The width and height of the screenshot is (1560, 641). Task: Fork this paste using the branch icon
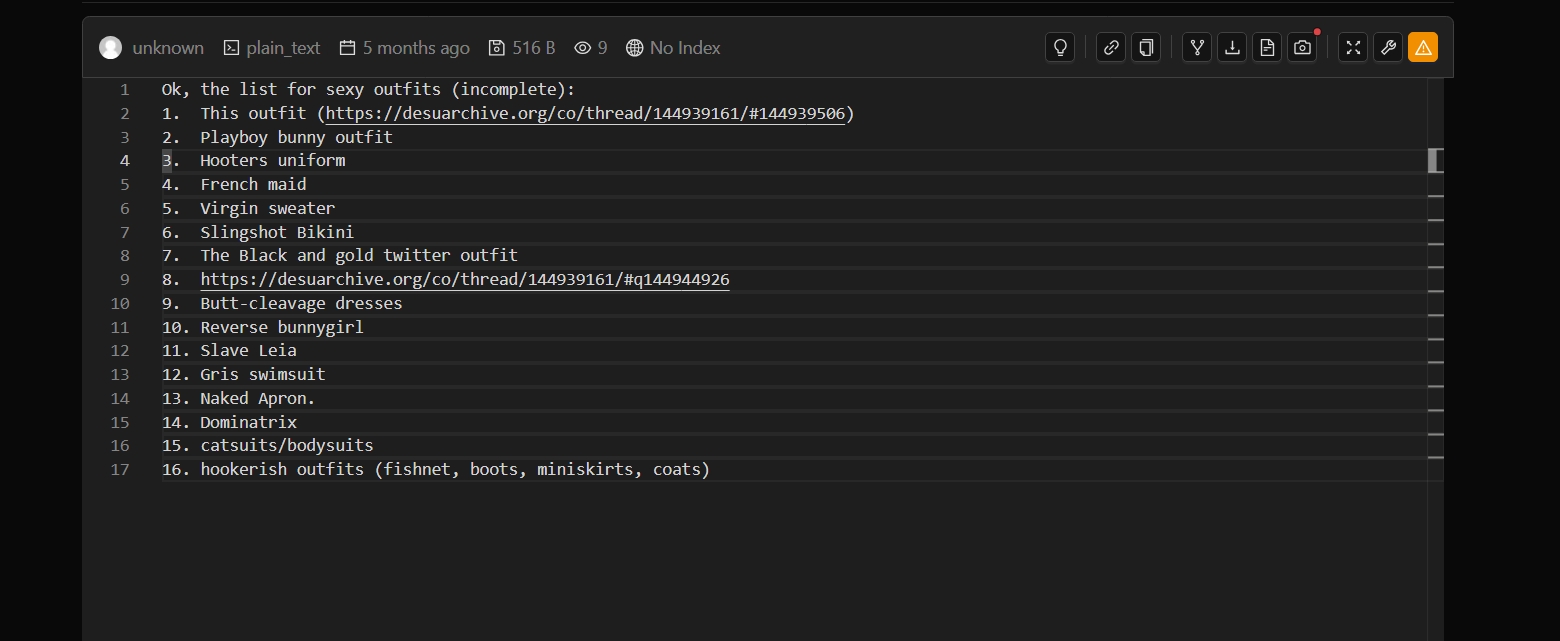click(x=1197, y=47)
